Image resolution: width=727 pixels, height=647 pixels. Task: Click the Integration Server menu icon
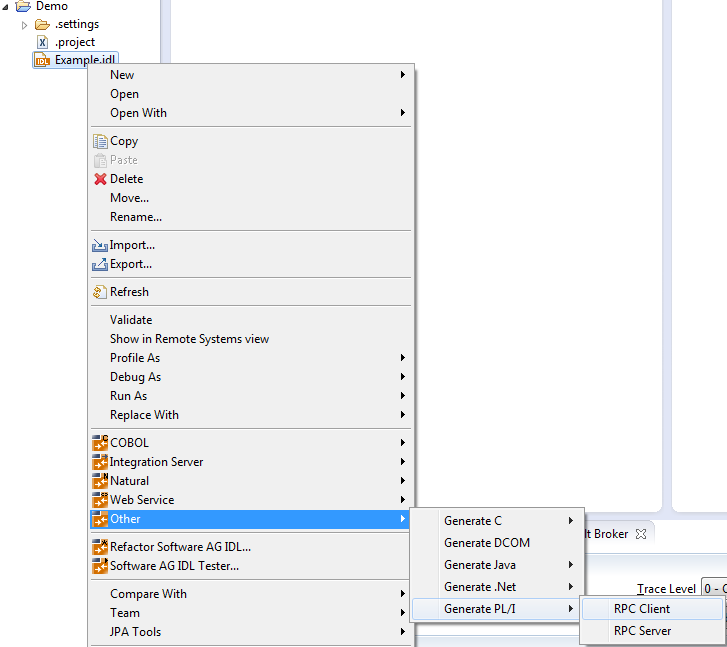tap(100, 462)
